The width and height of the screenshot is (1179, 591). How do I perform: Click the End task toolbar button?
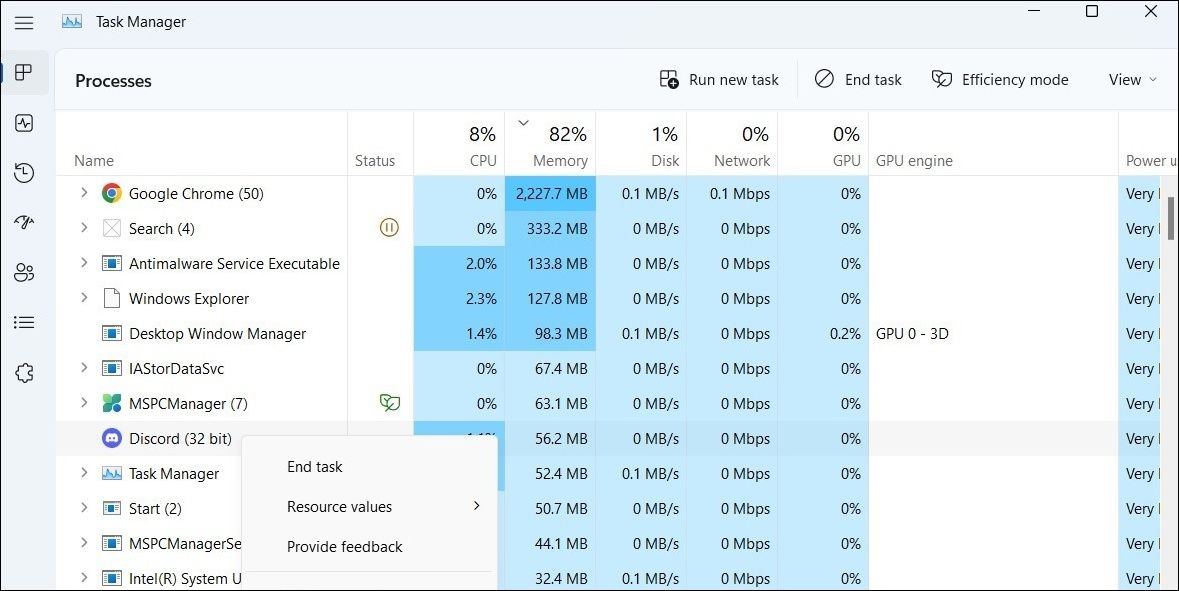tap(858, 80)
